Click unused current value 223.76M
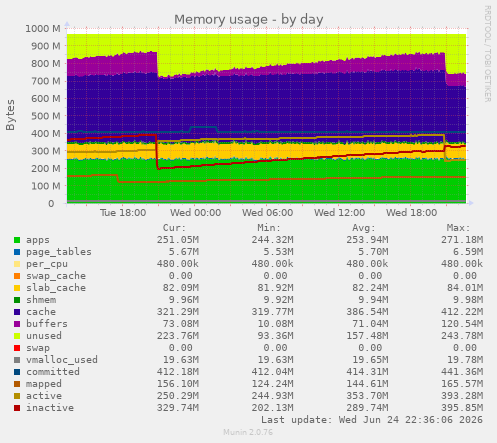497x443 pixels. pyautogui.click(x=178, y=336)
